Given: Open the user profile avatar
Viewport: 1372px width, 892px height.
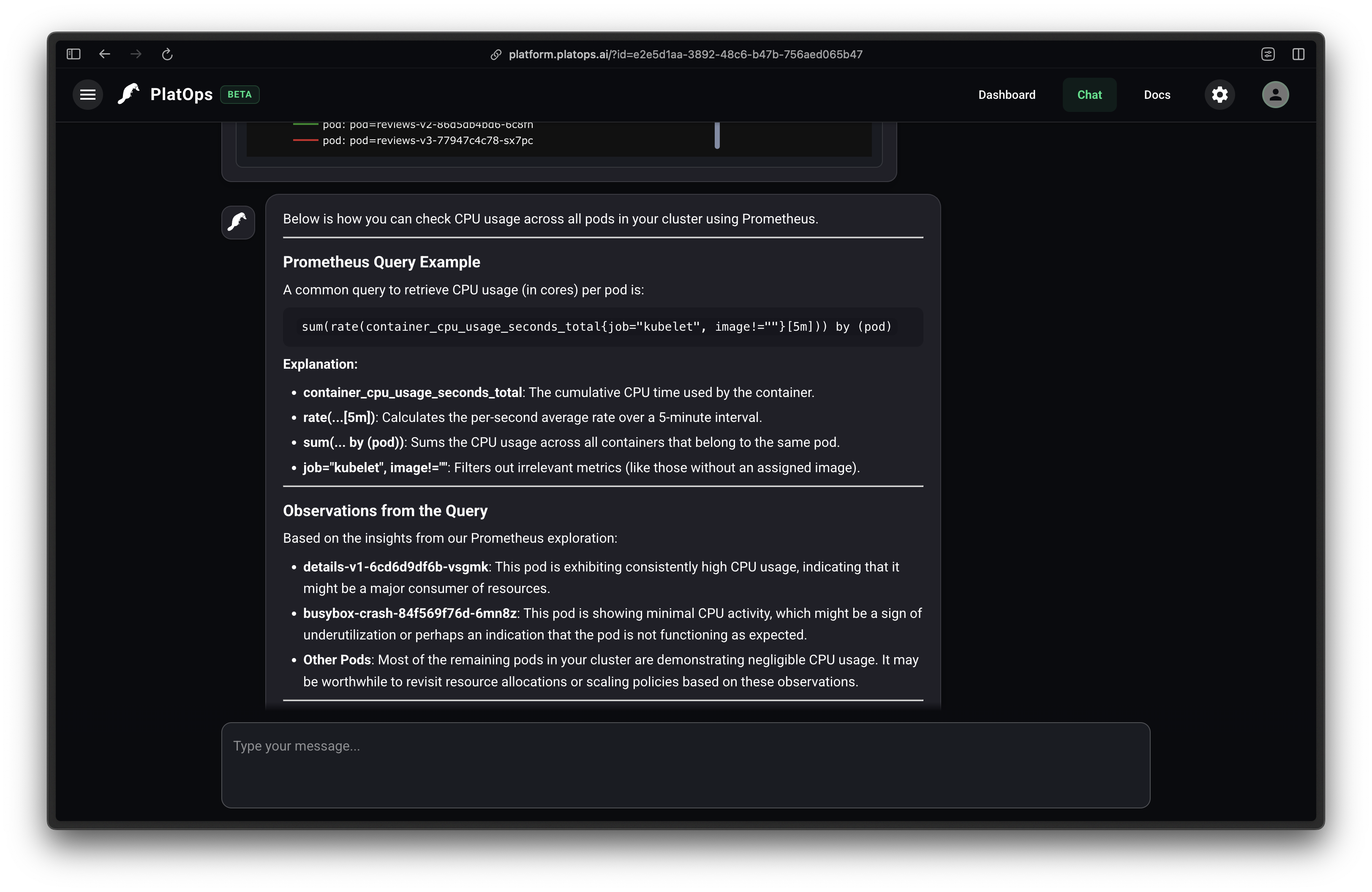Looking at the screenshot, I should point(1275,95).
